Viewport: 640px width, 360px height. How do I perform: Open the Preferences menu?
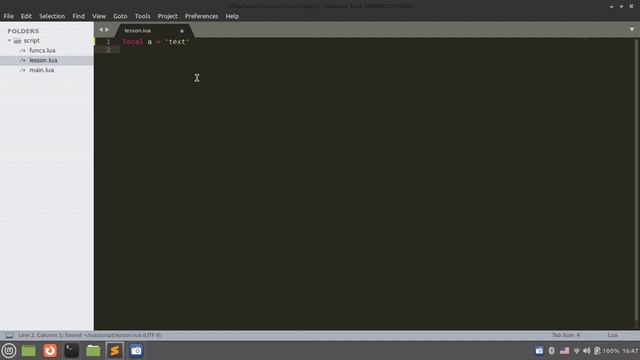point(201,16)
